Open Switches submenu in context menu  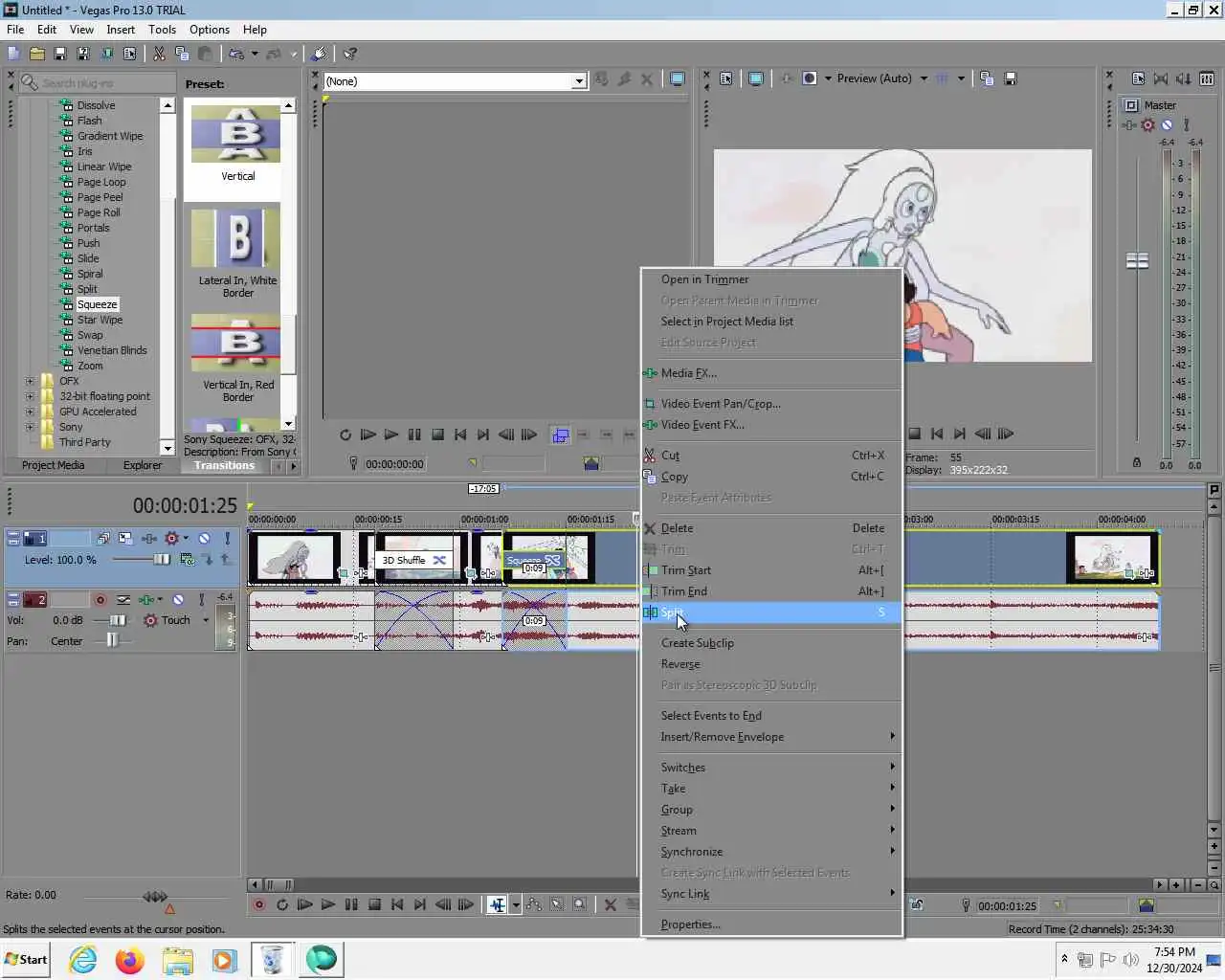point(771,768)
